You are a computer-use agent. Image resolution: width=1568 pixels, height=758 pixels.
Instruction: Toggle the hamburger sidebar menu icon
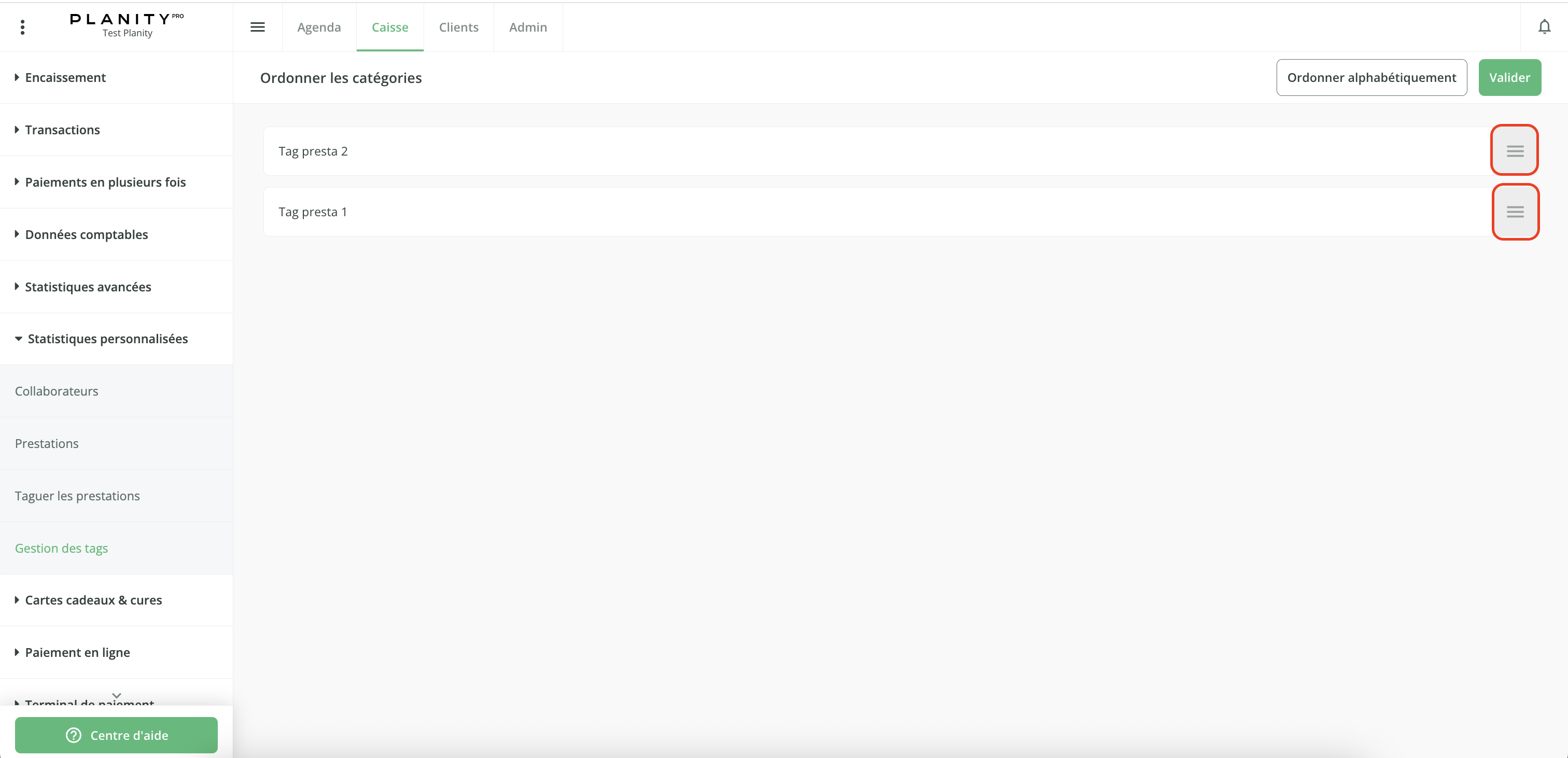coord(258,27)
